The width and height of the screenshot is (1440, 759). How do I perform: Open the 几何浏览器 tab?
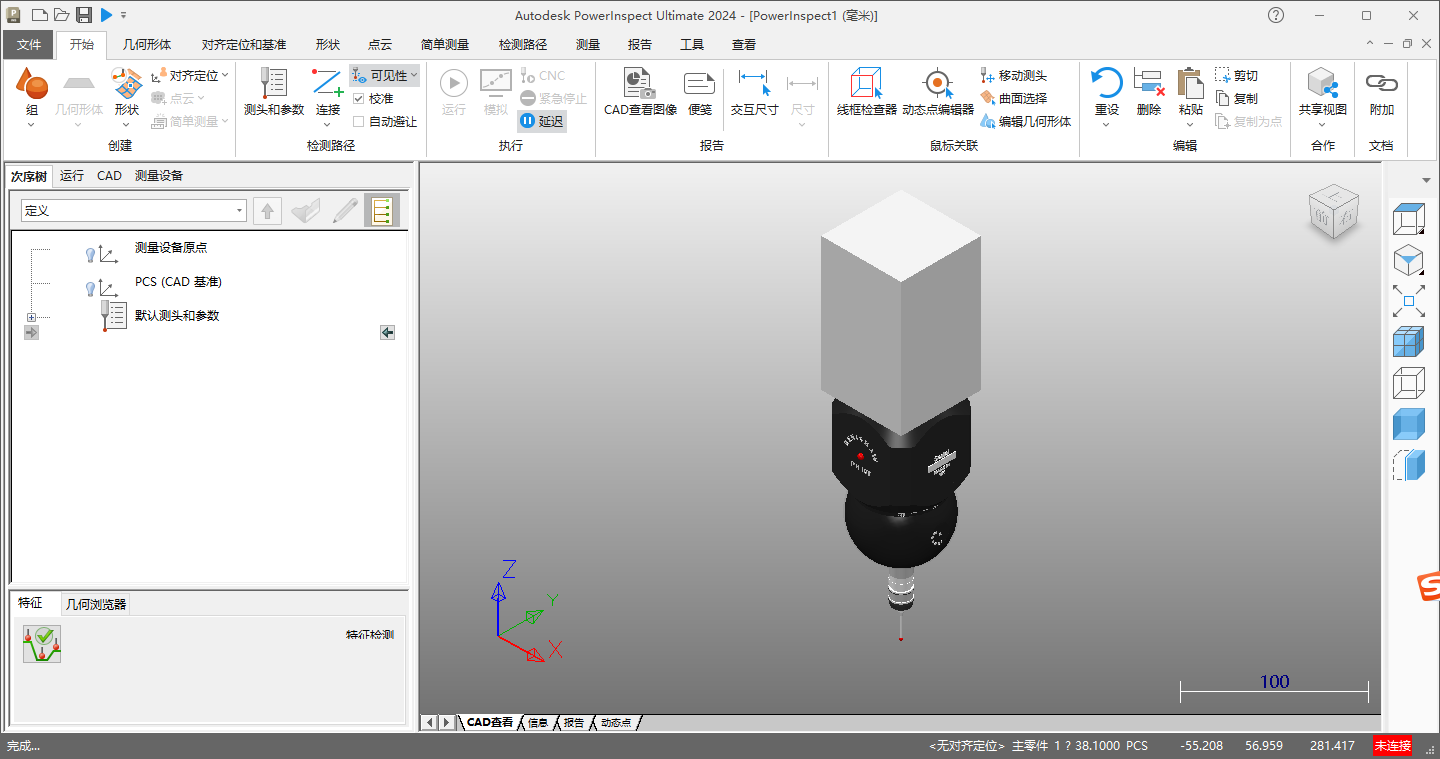pos(96,604)
